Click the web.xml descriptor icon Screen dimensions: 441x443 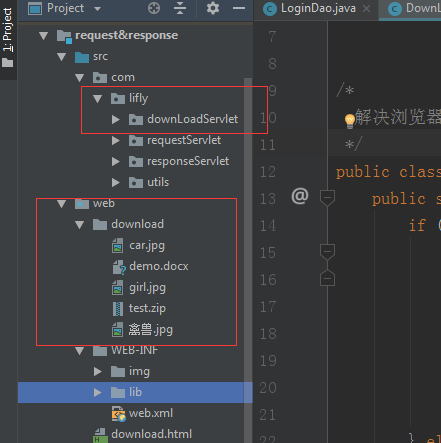118,414
